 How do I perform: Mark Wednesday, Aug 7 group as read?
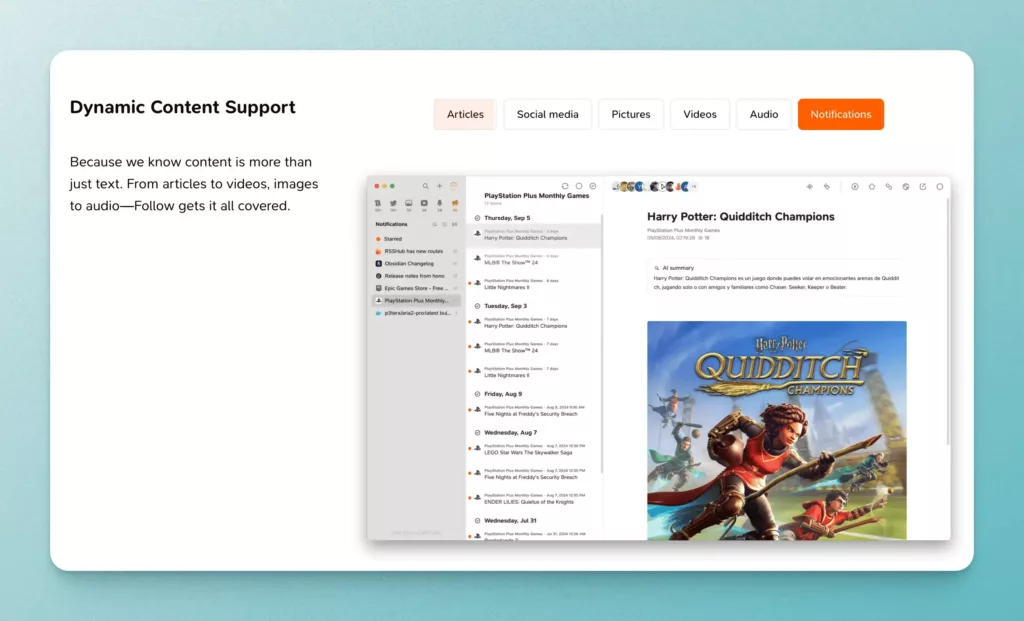[x=477, y=433]
